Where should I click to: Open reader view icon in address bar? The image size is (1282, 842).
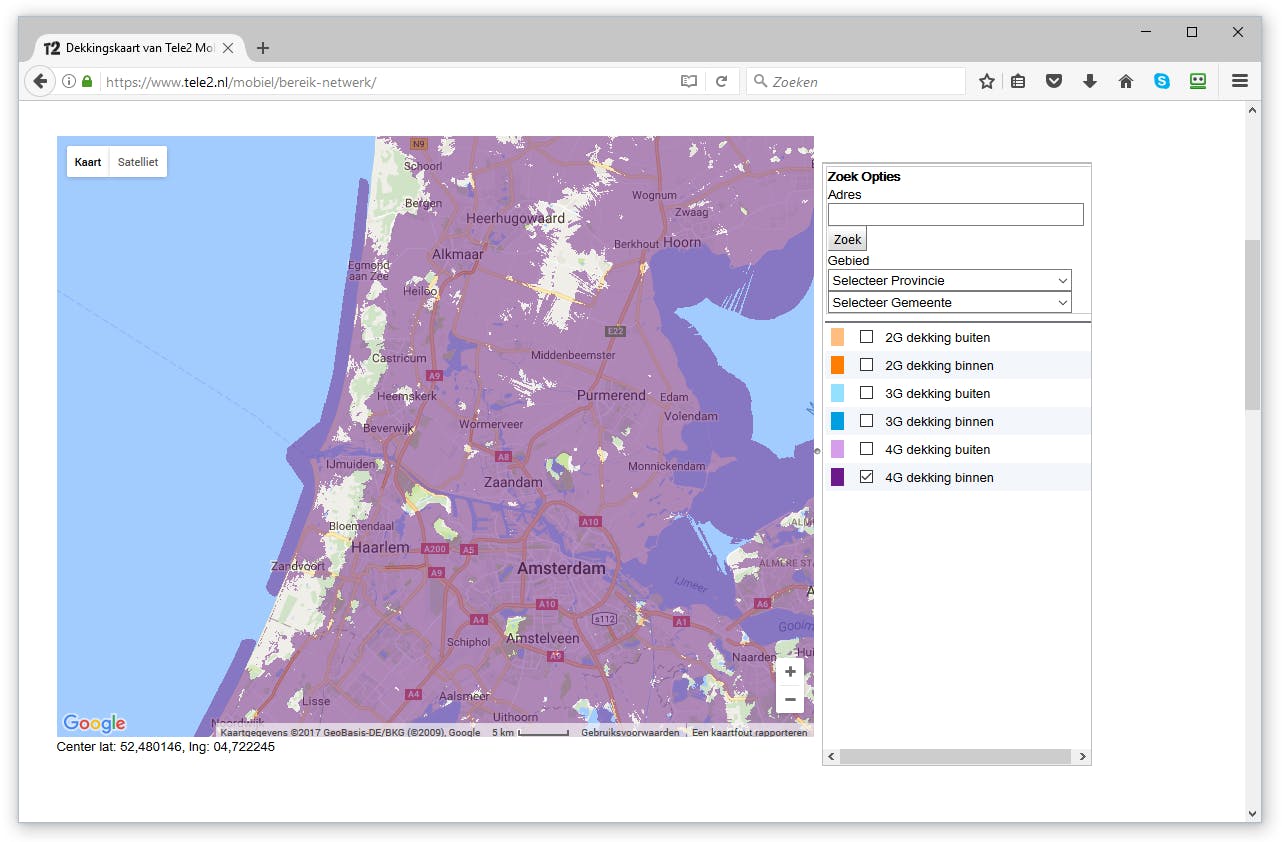(x=689, y=82)
